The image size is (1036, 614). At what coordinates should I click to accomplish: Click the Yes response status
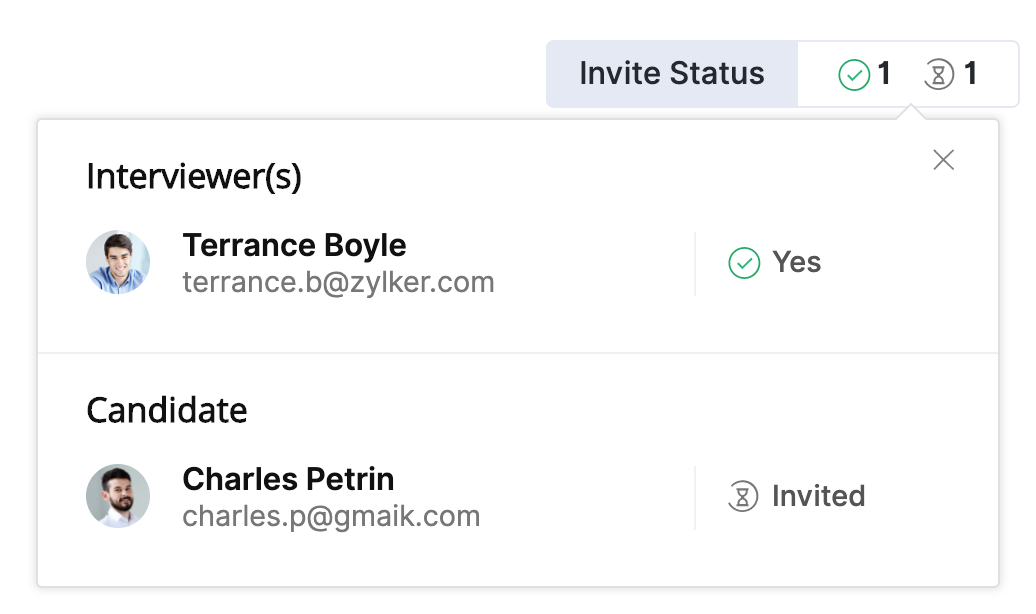796,263
